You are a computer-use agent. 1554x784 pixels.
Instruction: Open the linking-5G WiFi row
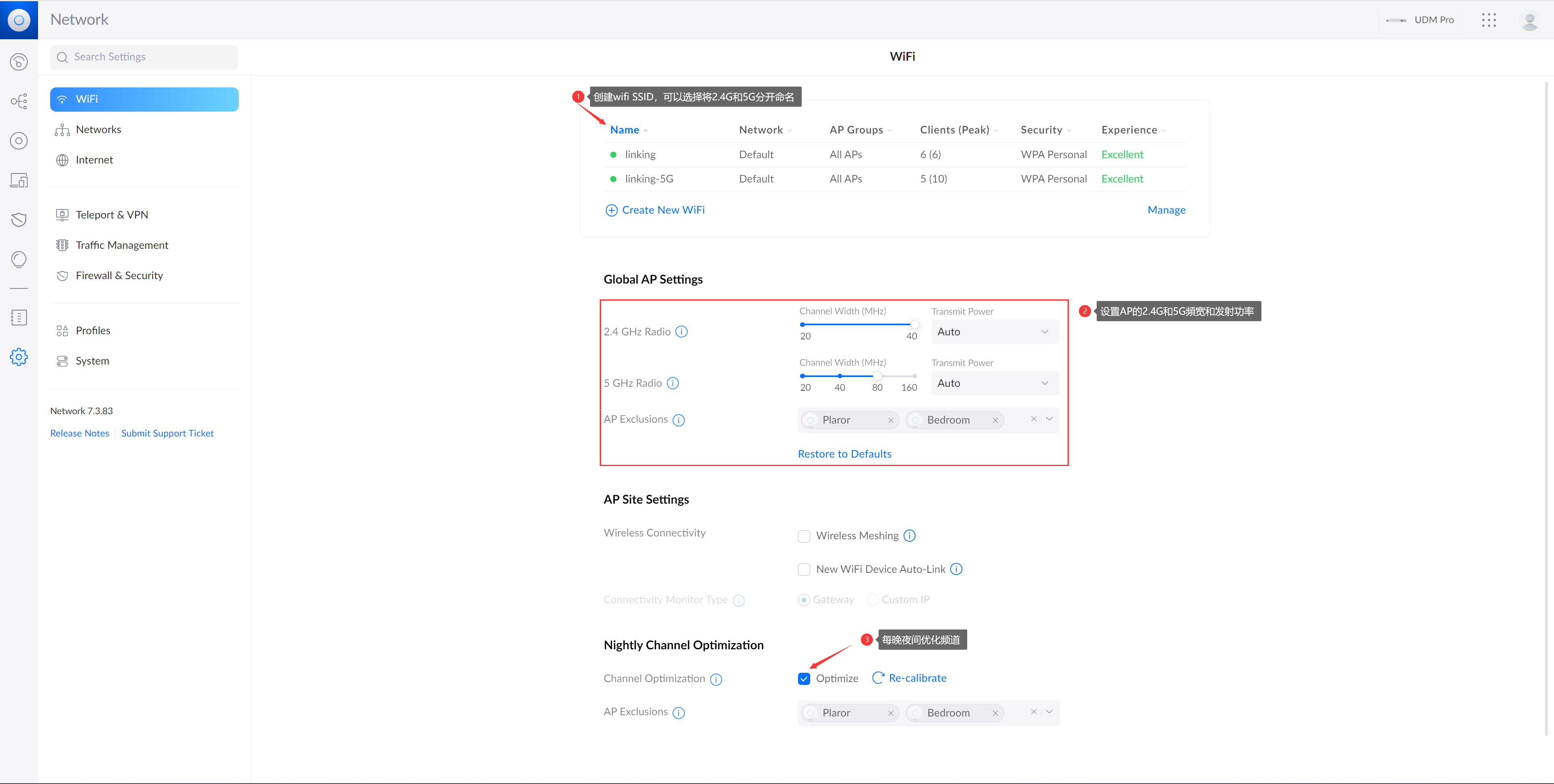click(x=895, y=178)
